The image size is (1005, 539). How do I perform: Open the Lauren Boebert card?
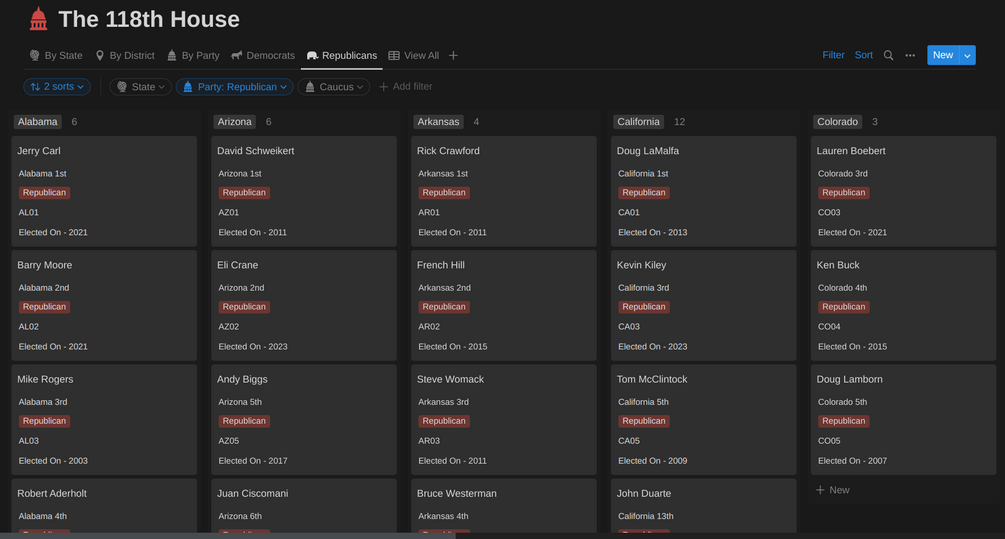[850, 151]
